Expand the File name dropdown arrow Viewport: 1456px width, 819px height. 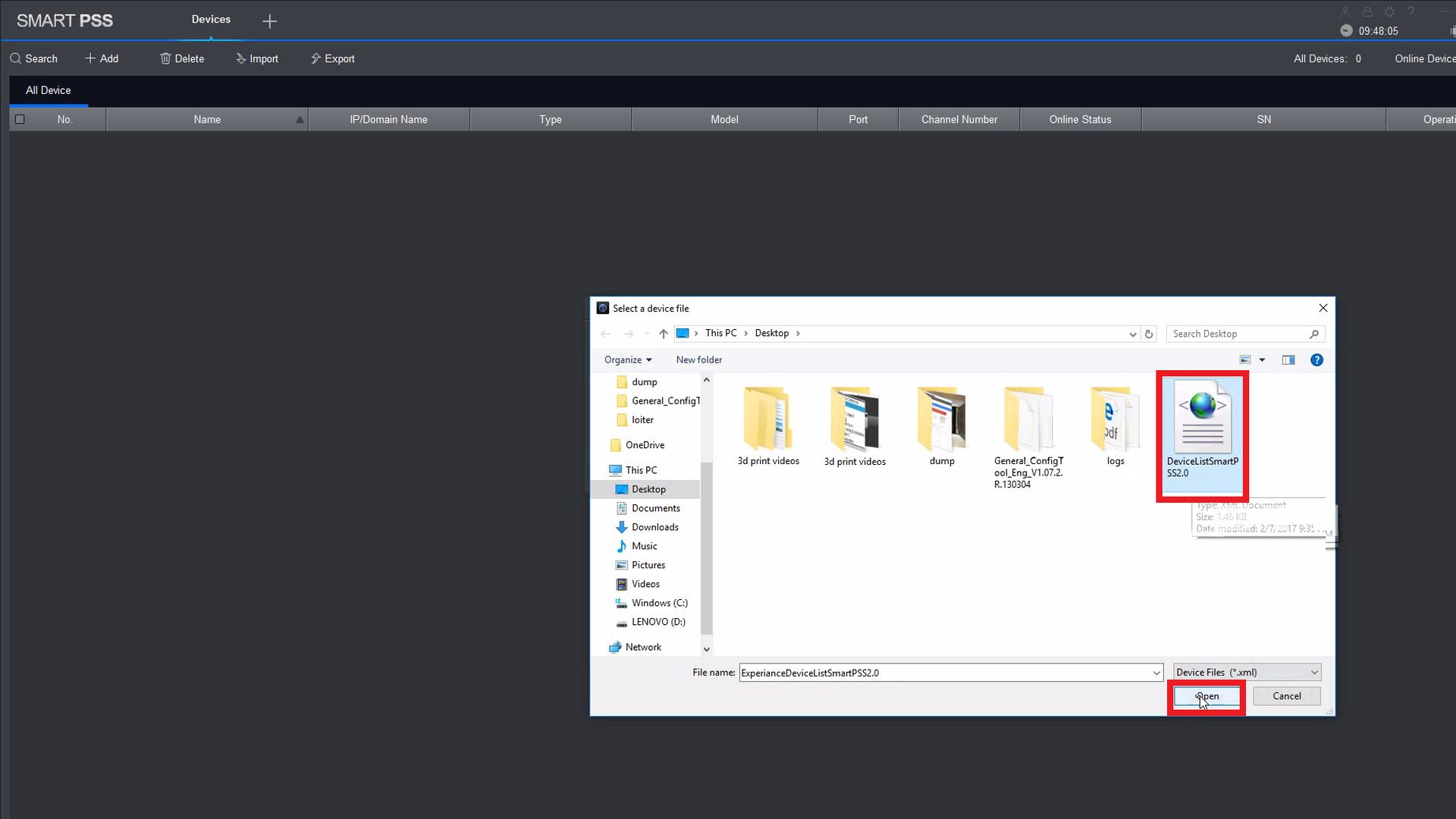[x=1156, y=673]
